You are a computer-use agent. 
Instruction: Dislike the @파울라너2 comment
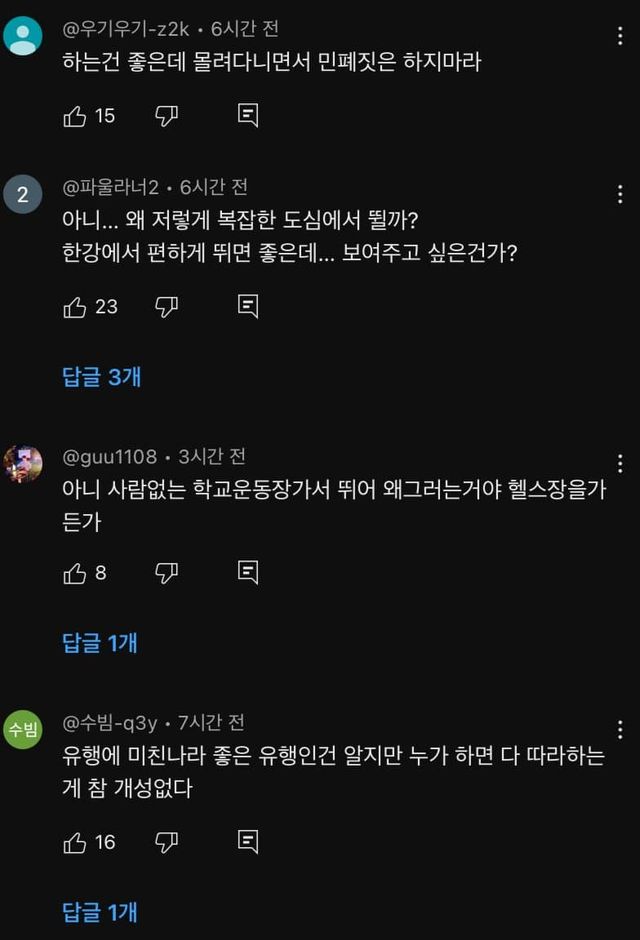pos(167,307)
